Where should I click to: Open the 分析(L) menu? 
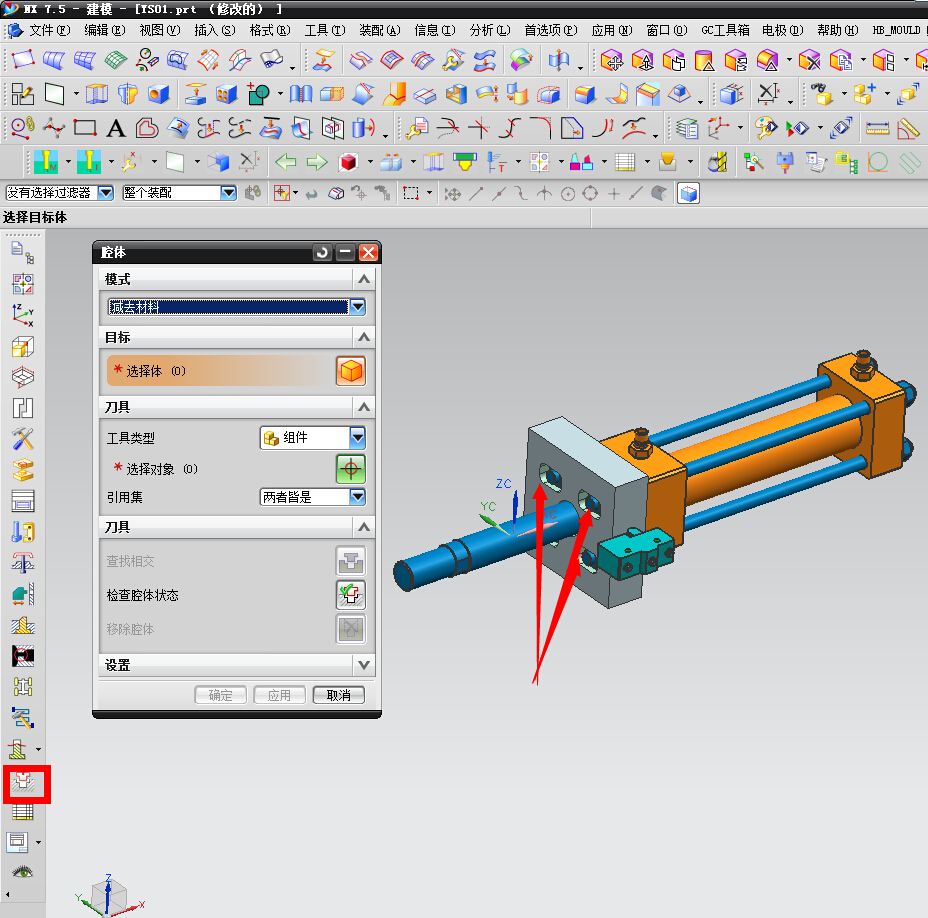pos(490,30)
